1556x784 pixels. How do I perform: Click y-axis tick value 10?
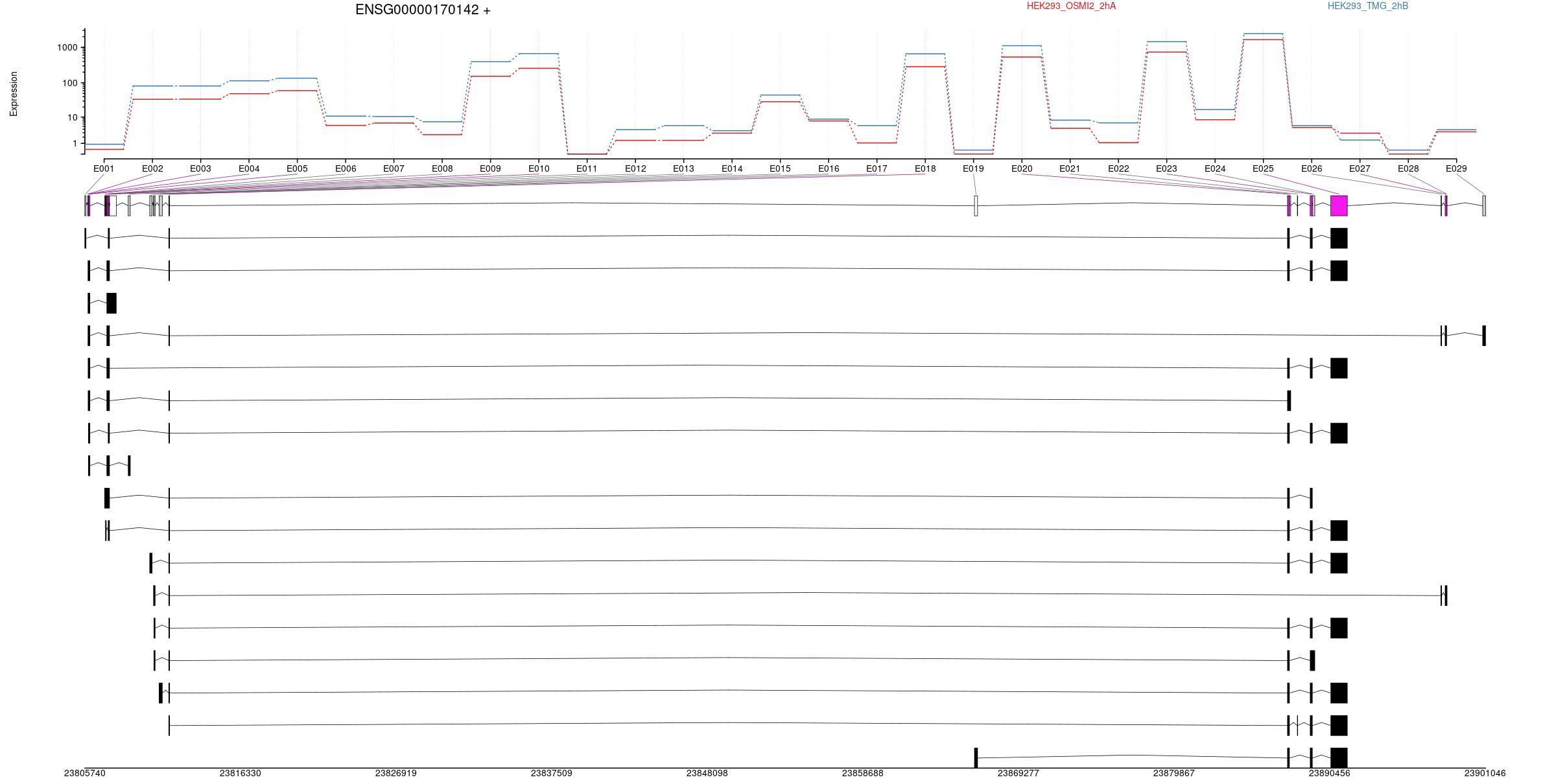tap(72, 117)
